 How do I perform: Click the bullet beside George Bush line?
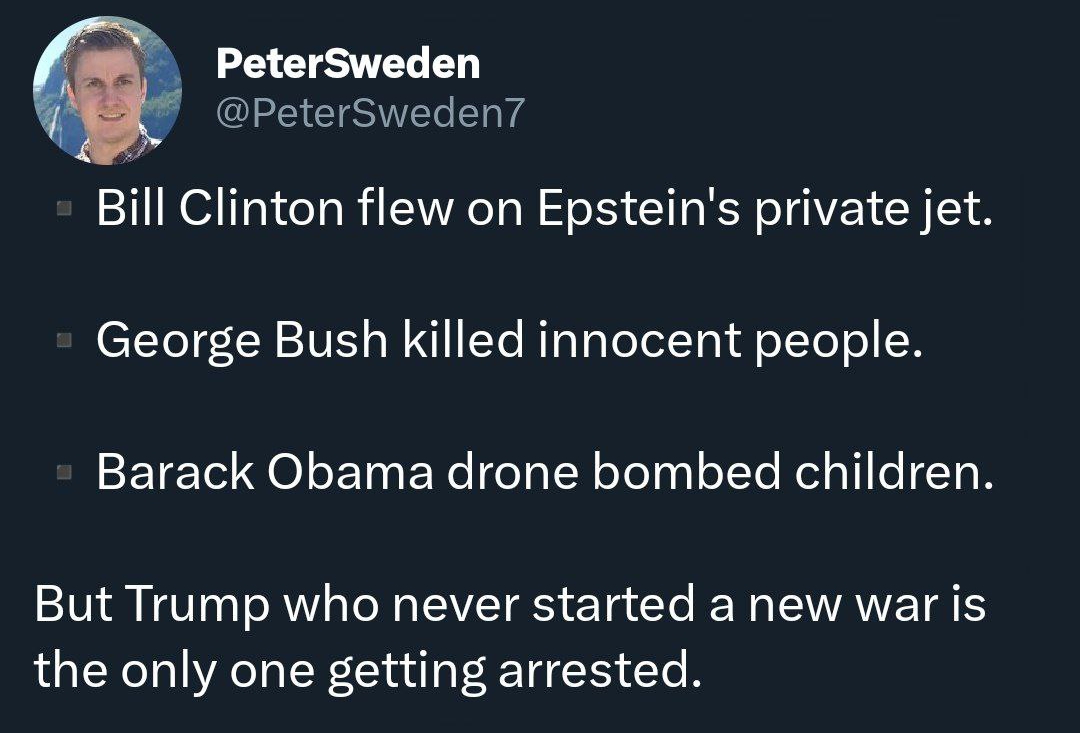tap(64, 340)
